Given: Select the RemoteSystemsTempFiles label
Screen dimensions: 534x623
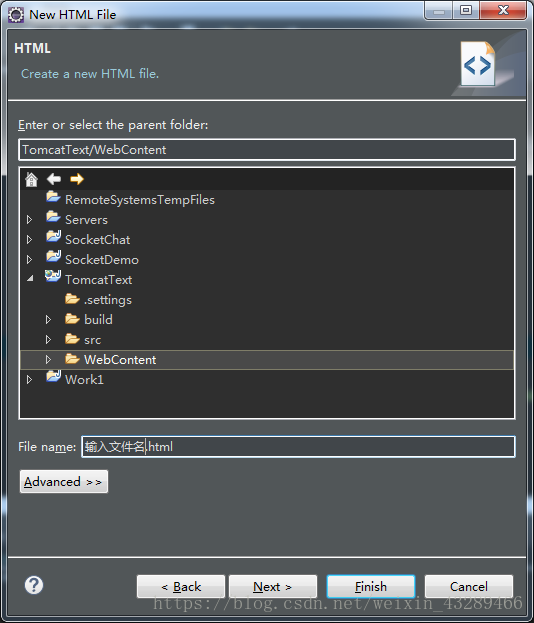Looking at the screenshot, I should (x=140, y=200).
